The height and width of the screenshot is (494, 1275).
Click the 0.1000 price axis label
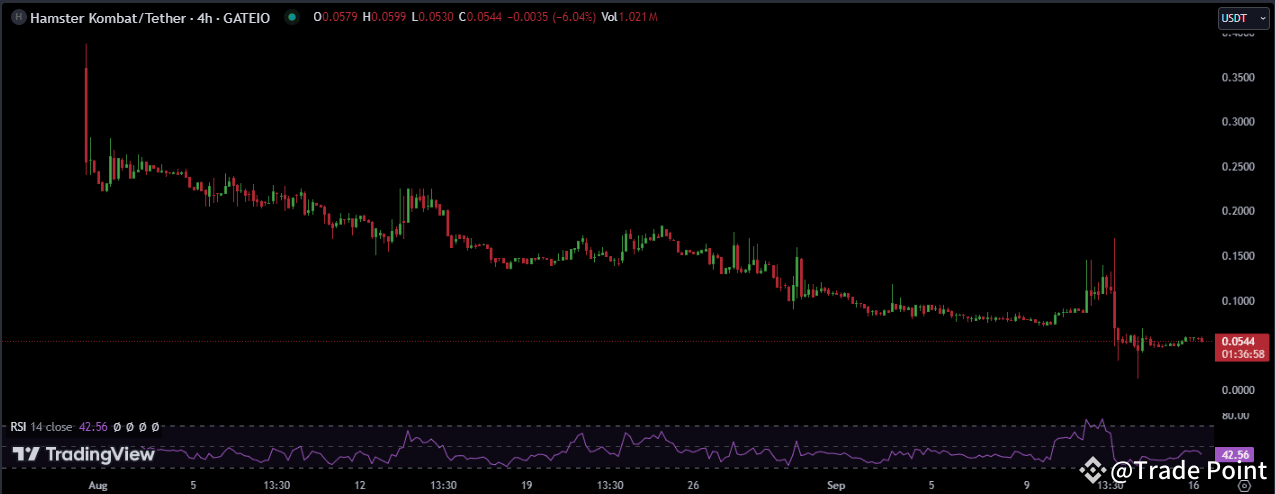(x=1236, y=301)
